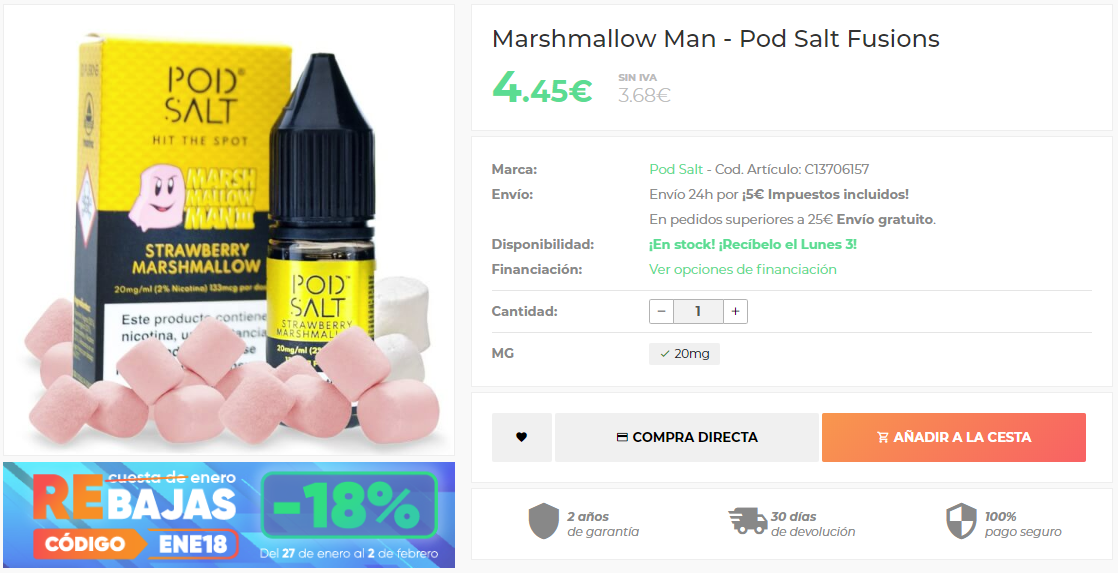Screen dimensions: 1118x573
Task: Click the AÑADIR A LA CESTA button
Action: [953, 437]
